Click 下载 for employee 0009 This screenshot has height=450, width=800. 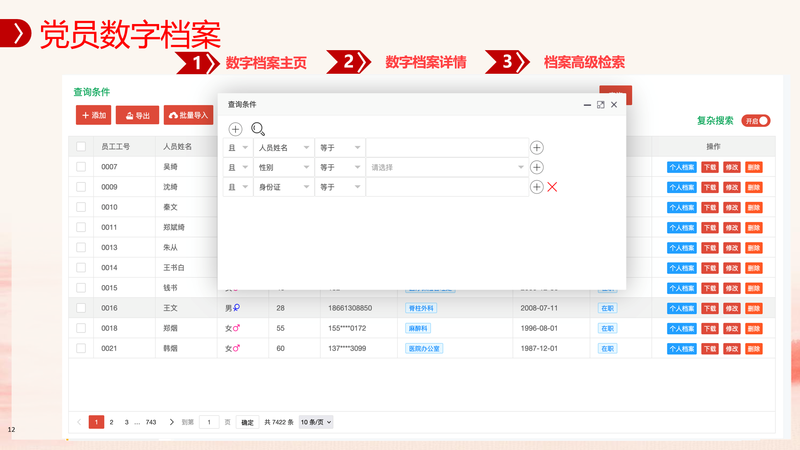pyautogui.click(x=710, y=187)
